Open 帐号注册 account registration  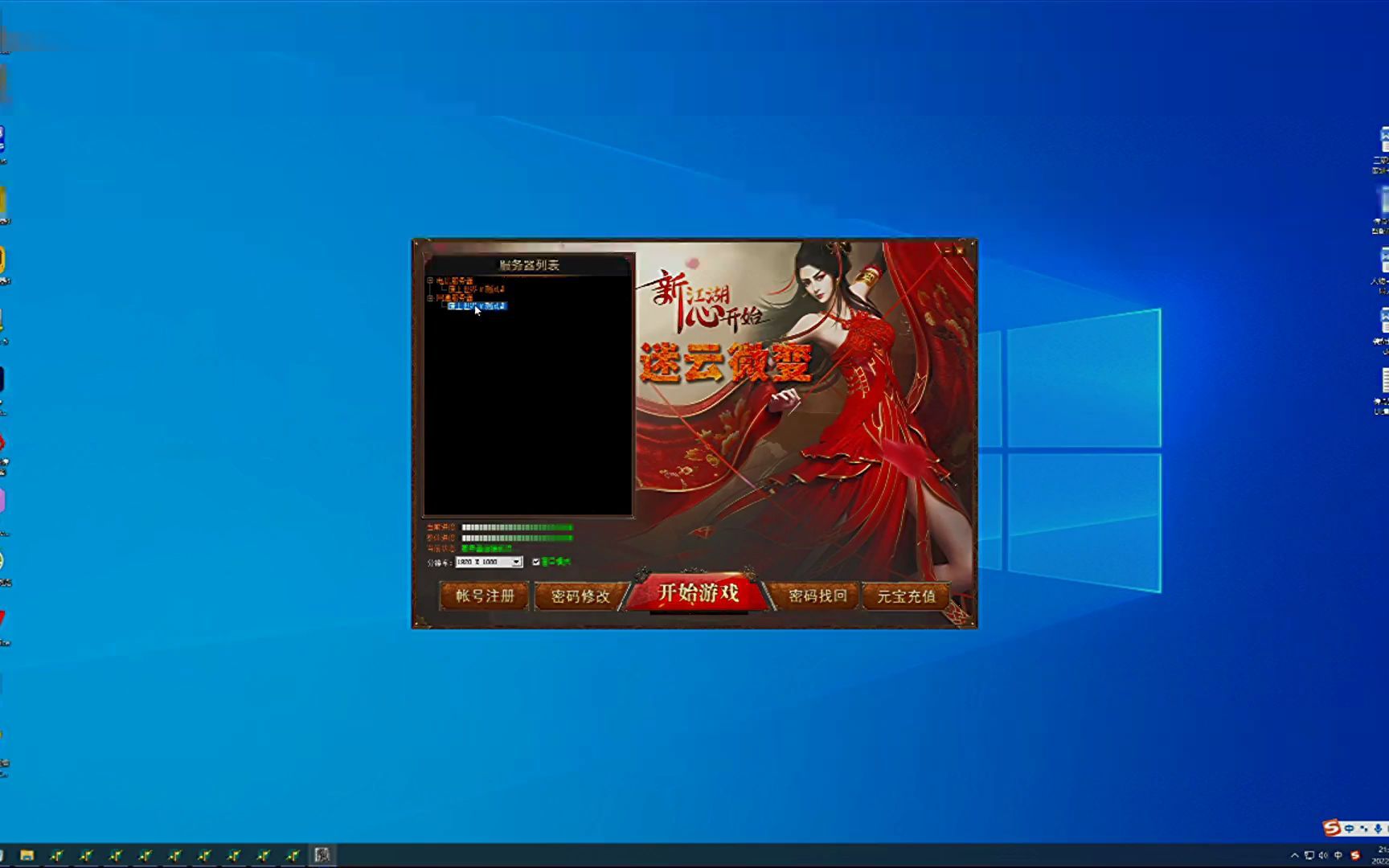click(484, 596)
